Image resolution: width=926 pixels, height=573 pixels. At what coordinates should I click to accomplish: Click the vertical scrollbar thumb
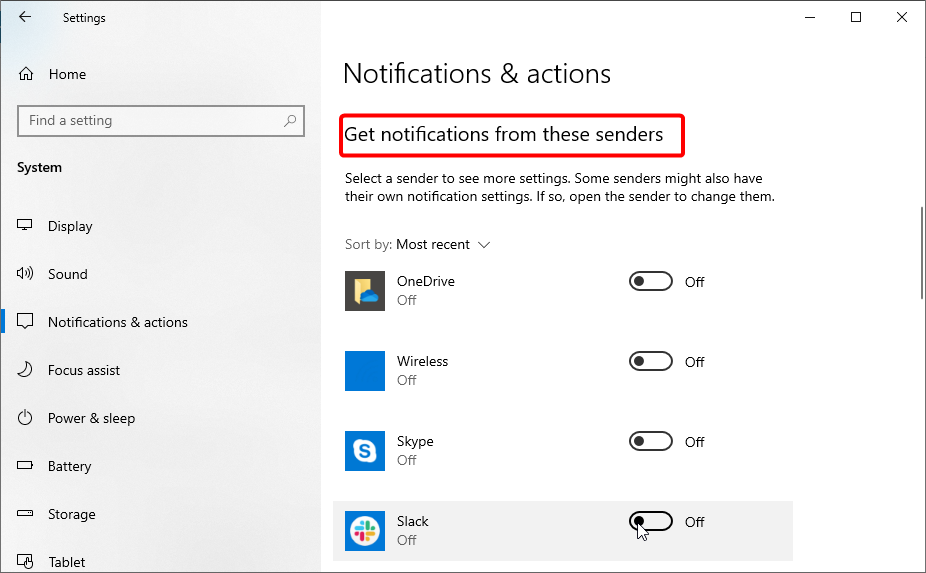(x=921, y=253)
